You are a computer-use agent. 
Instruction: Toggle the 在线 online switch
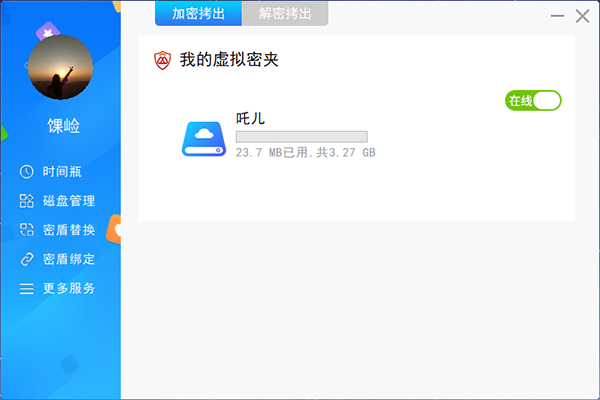(533, 101)
